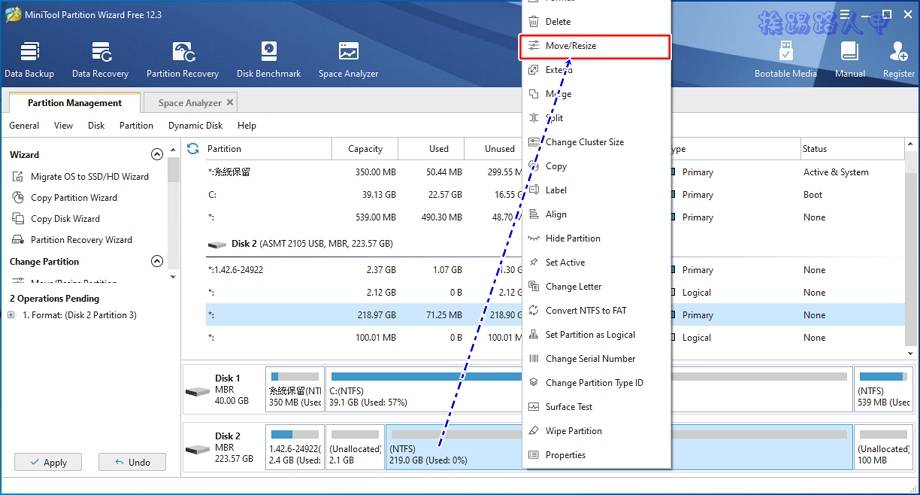Open the Bootable Media builder
920x495 pixels.
coord(785,59)
